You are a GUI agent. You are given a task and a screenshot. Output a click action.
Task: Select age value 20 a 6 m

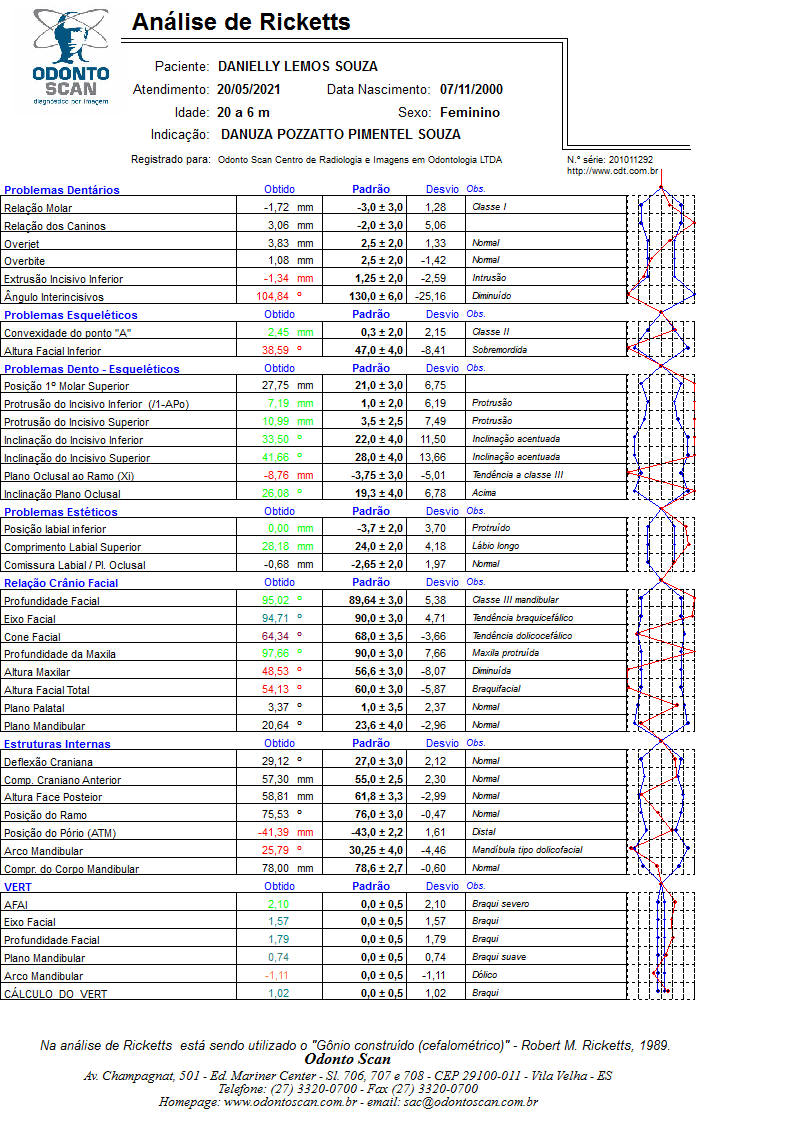coord(243,112)
